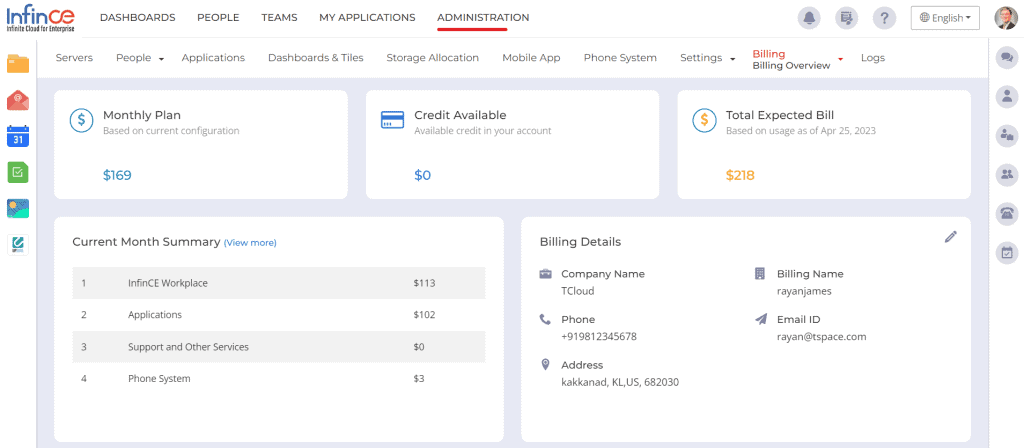The height and width of the screenshot is (448, 1024).
Task: Open the Mail envelope icon in sidebar
Action: pyautogui.click(x=18, y=100)
